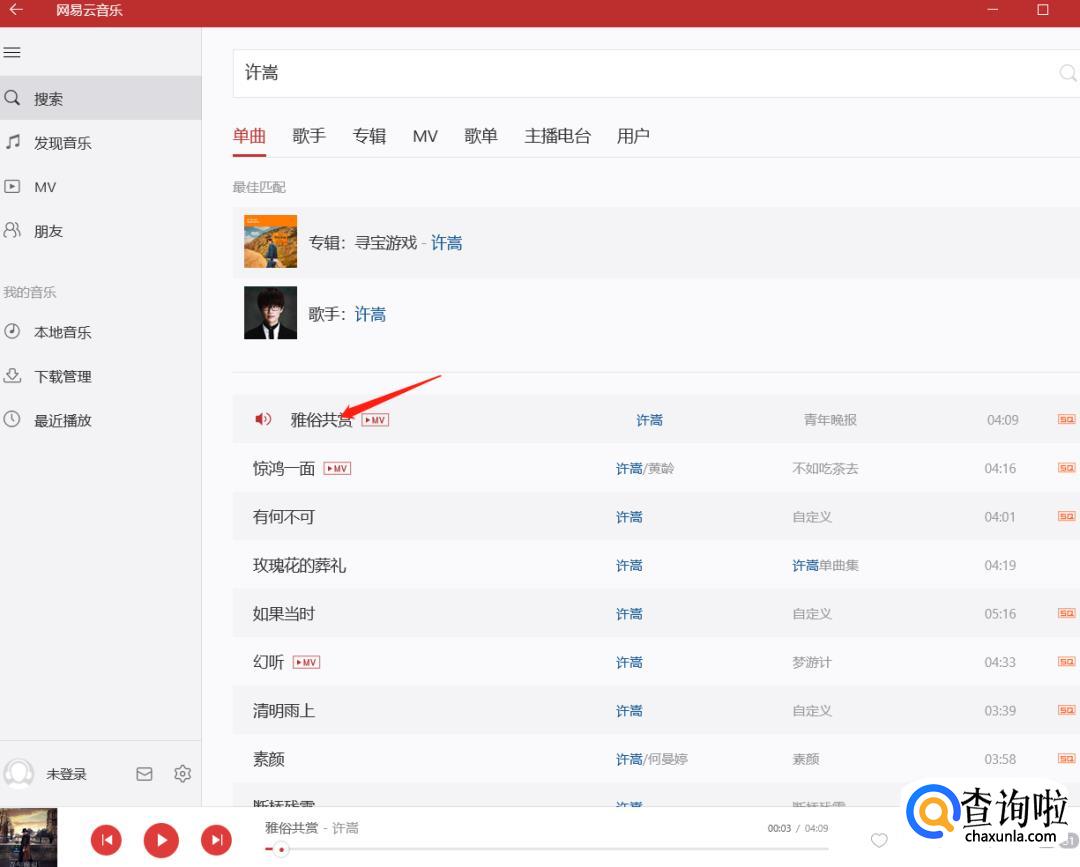The height and width of the screenshot is (867, 1080).
Task: Open the settings gear icon
Action: pos(183,774)
